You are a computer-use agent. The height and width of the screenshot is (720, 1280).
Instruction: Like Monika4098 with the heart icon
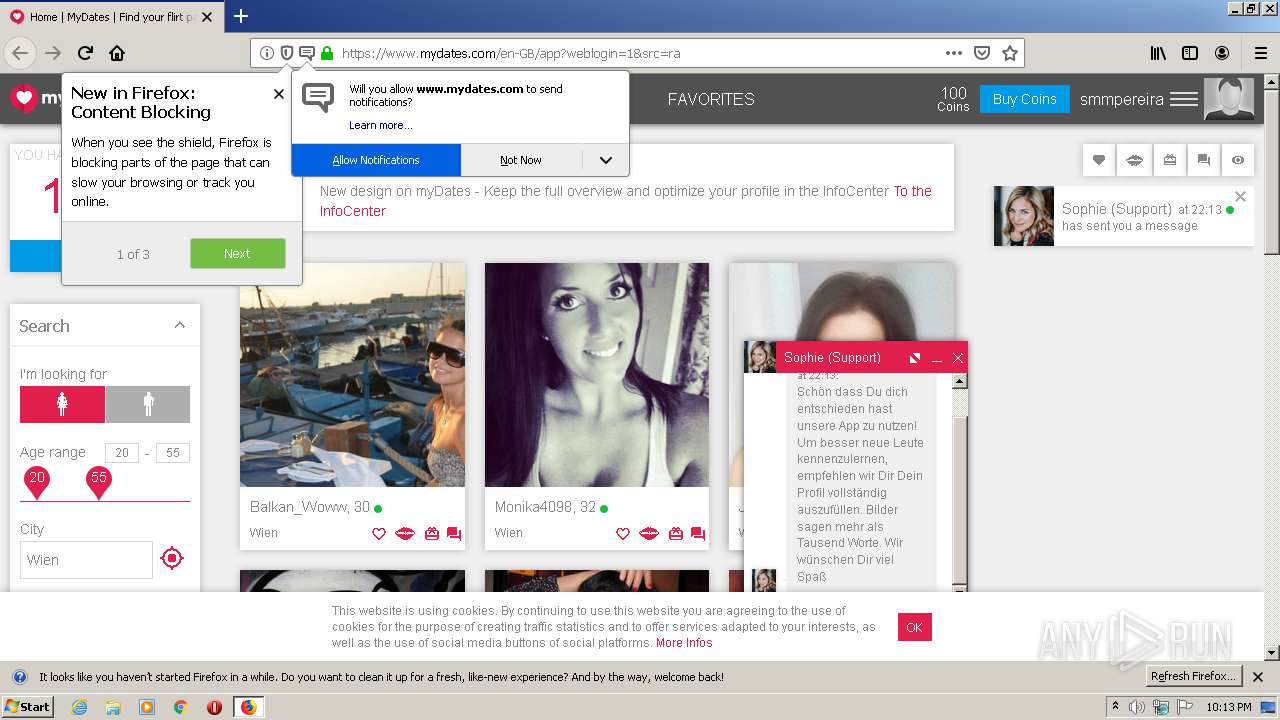point(623,534)
